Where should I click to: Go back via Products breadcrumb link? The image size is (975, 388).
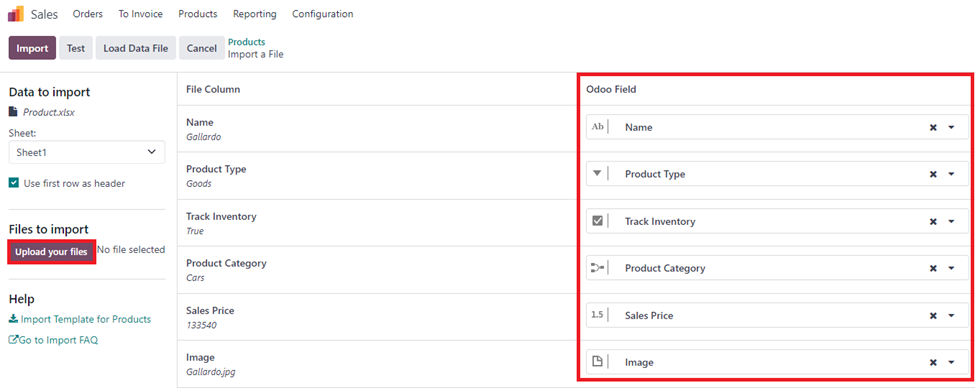[246, 42]
